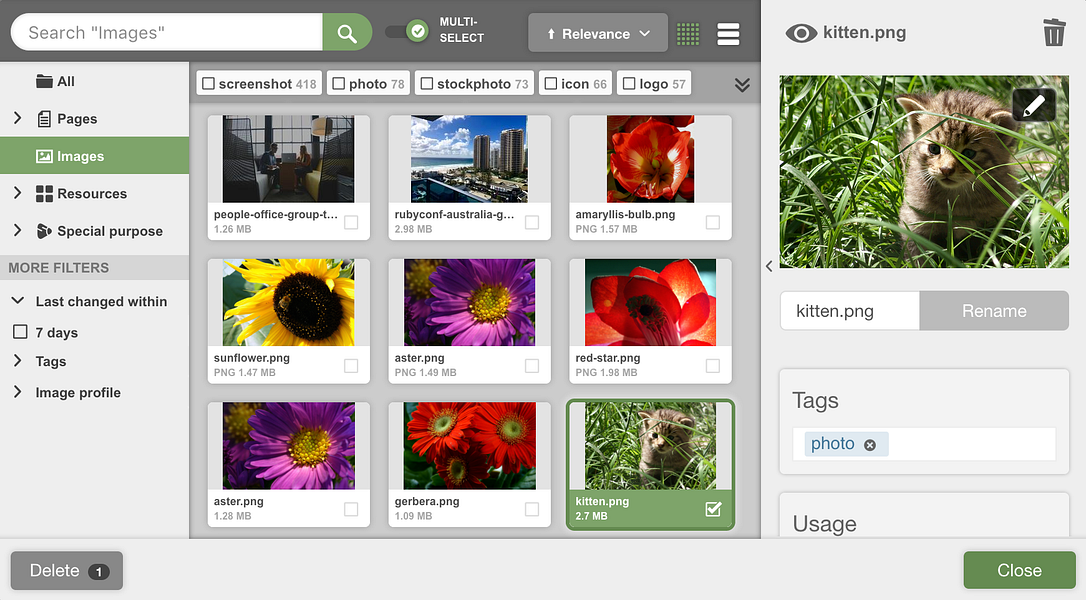Screen dimensions: 1086x600
Task: Check the icon tag filter
Action: click(x=551, y=84)
